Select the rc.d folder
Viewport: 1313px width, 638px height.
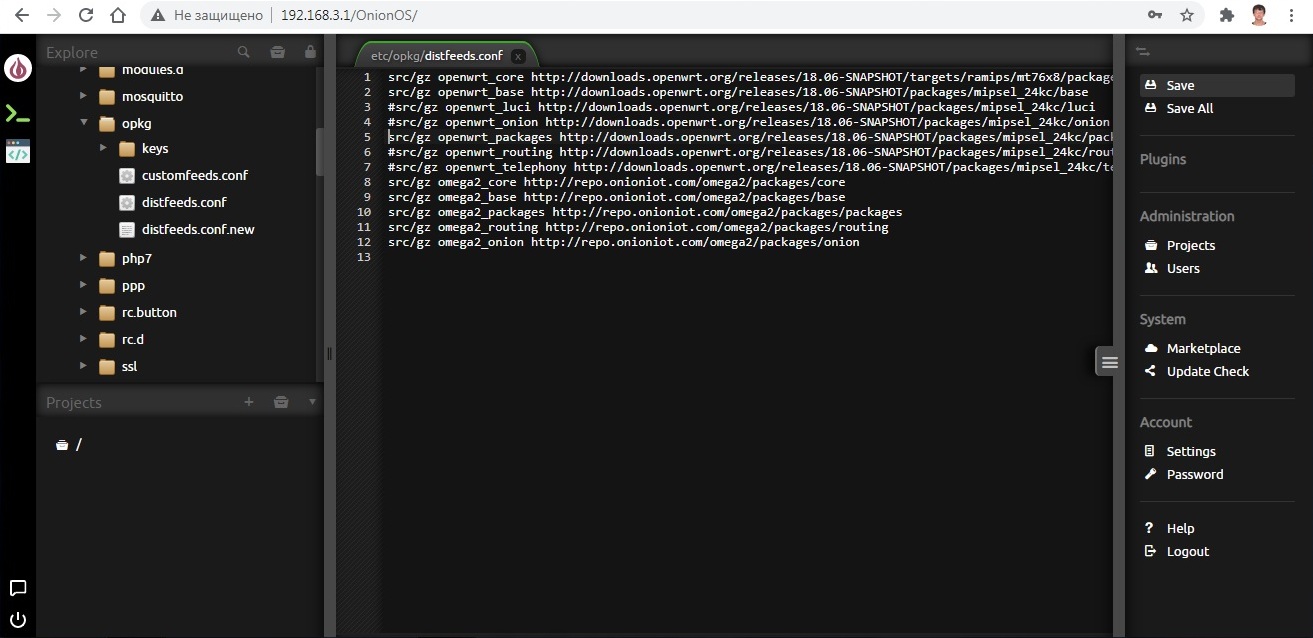pos(132,339)
